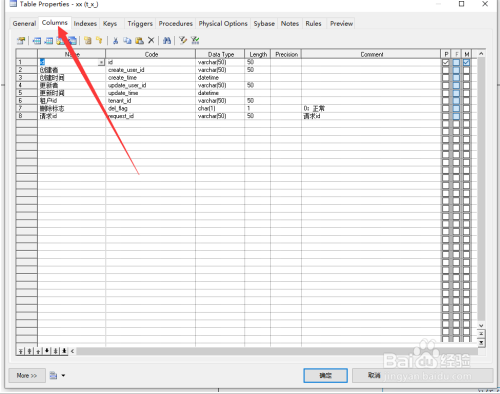Click the Code column header

click(x=151, y=54)
